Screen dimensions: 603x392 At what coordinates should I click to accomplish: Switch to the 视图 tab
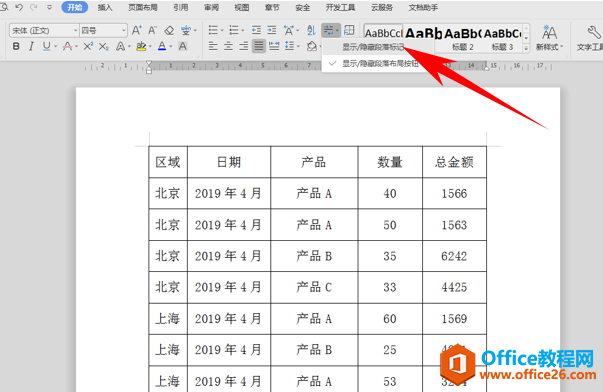tap(242, 7)
